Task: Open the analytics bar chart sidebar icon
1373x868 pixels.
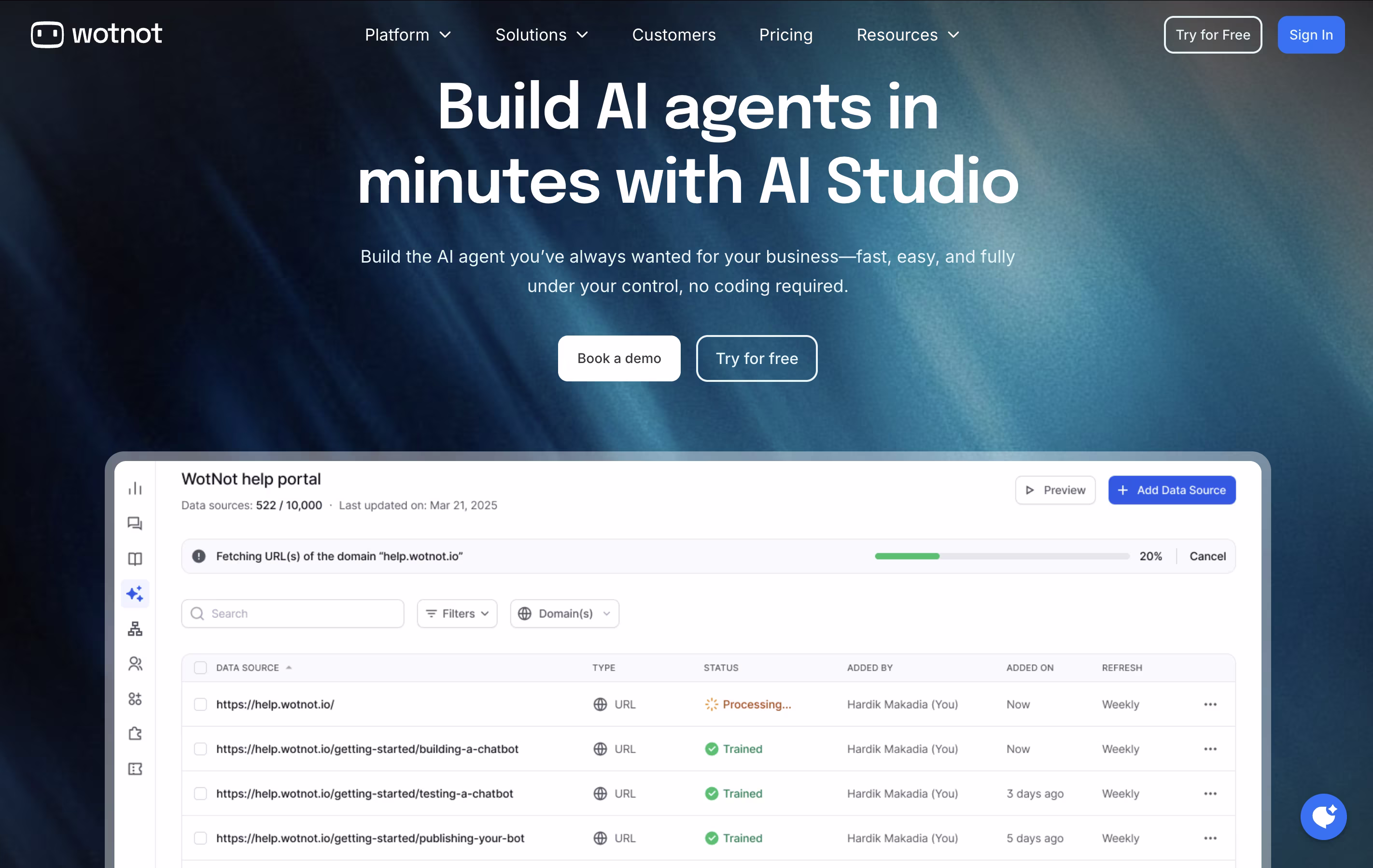Action: point(135,488)
